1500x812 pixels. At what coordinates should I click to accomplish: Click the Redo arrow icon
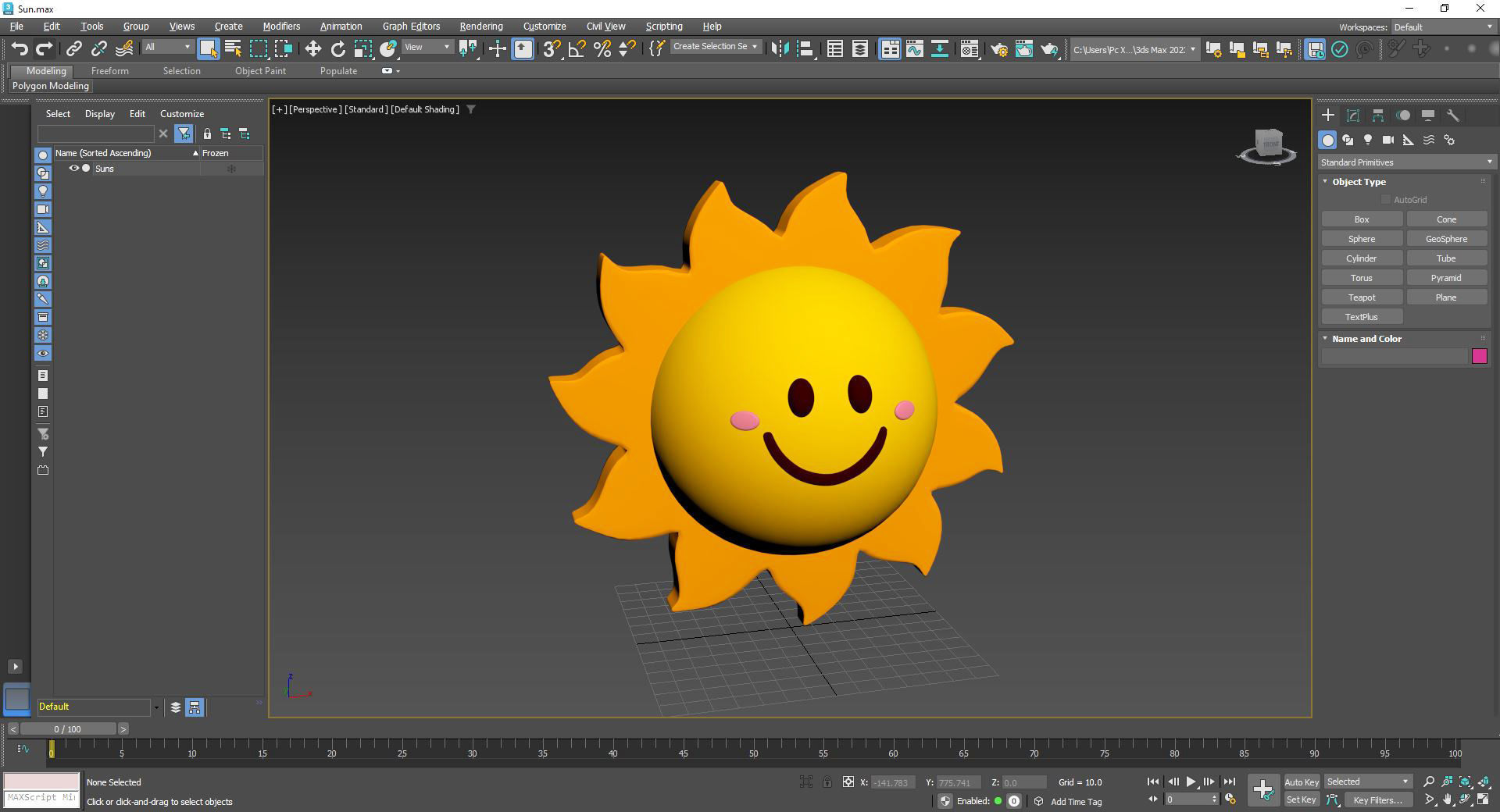tap(45, 49)
